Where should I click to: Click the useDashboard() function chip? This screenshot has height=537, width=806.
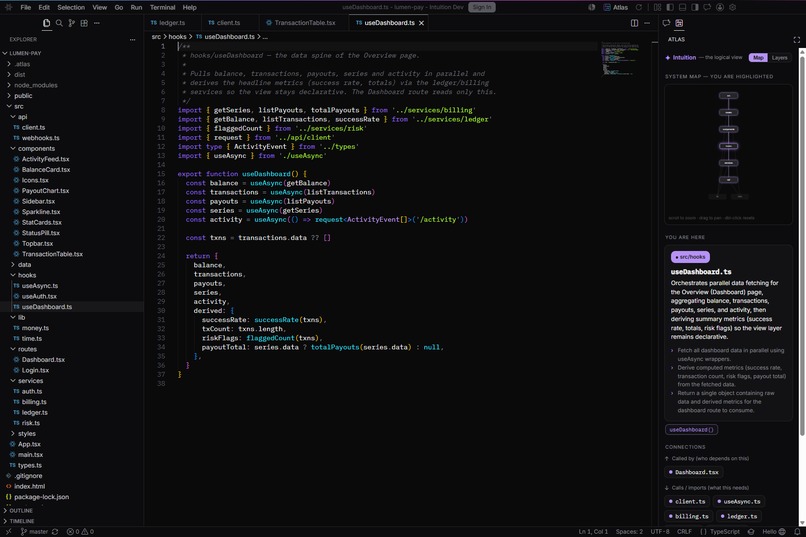coord(691,430)
